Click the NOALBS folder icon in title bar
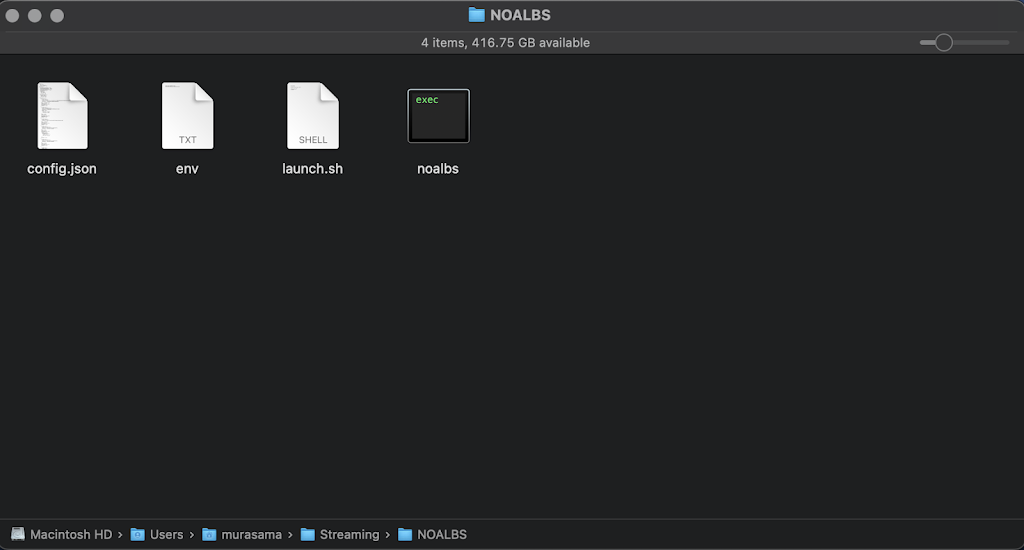 (x=476, y=15)
